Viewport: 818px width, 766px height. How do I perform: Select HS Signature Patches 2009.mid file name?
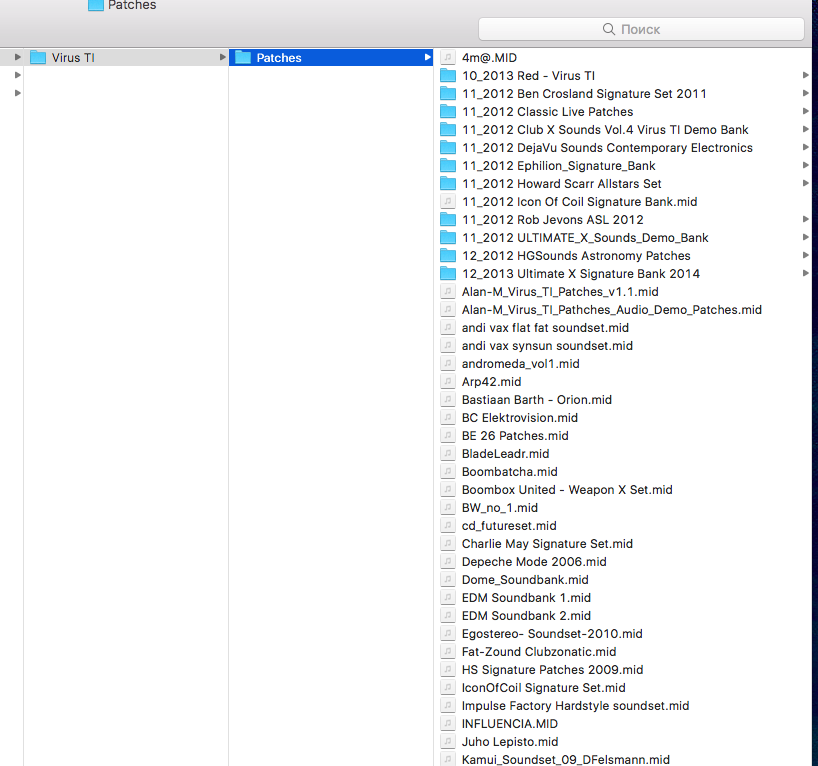point(552,669)
